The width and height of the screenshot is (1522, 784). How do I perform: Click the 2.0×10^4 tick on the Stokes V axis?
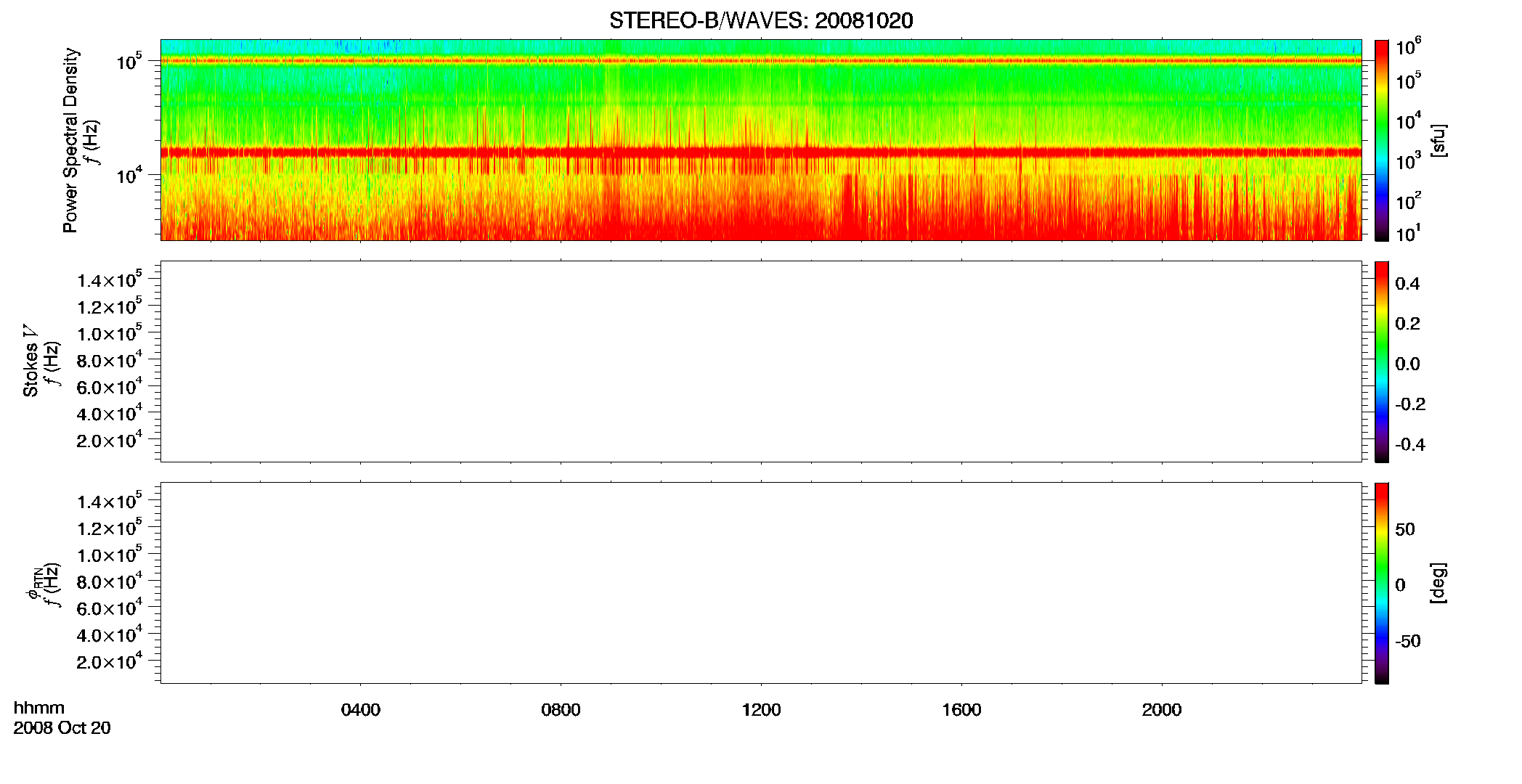pyautogui.click(x=110, y=440)
